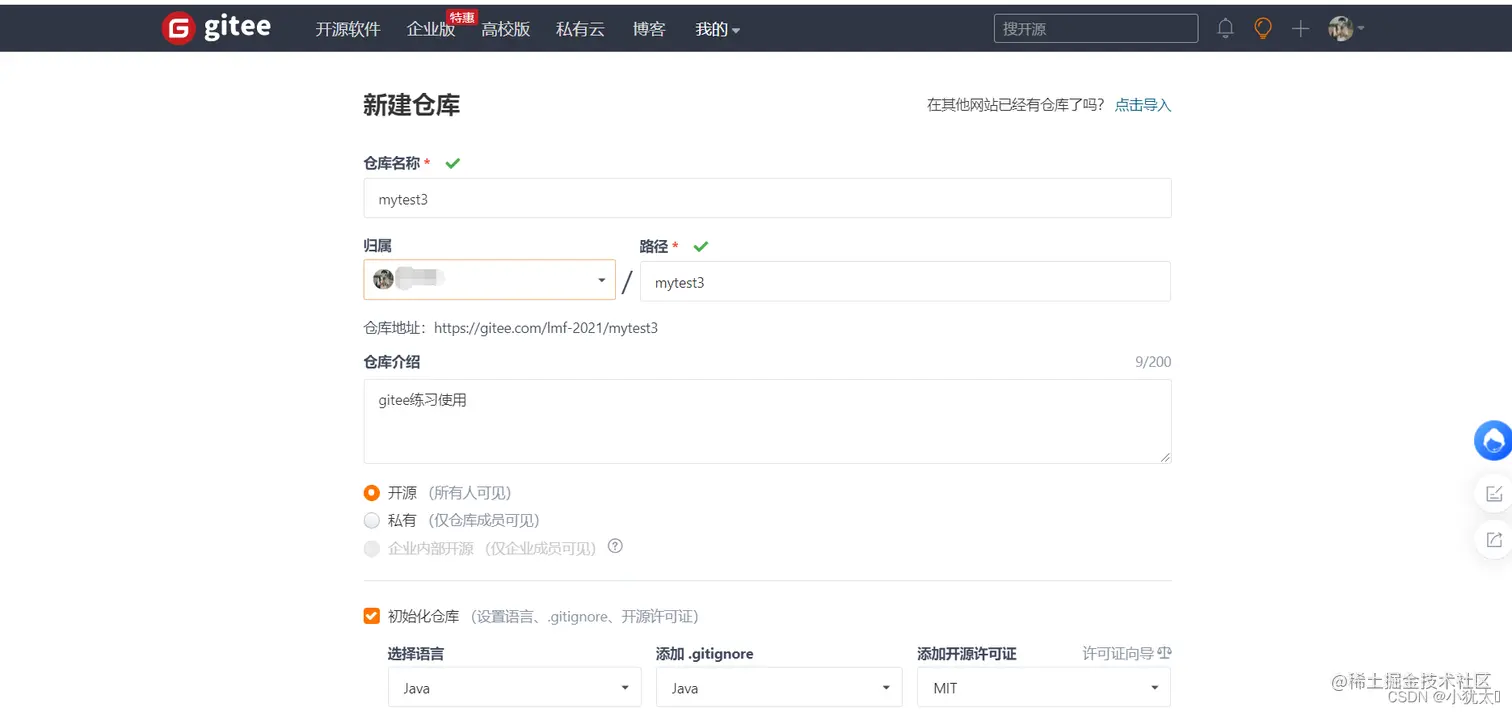This screenshot has width=1512, height=712.
Task: Open 高校版 in navigation
Action: tap(506, 30)
